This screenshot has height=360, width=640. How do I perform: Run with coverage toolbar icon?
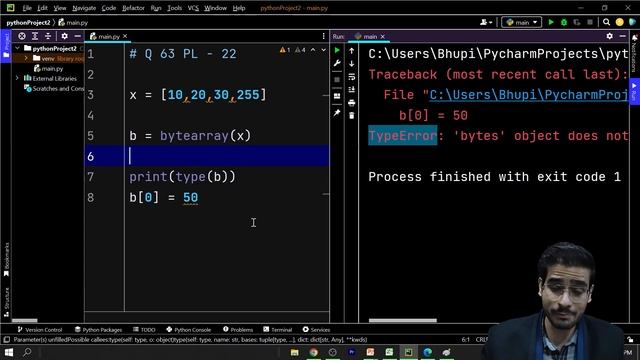(577, 22)
